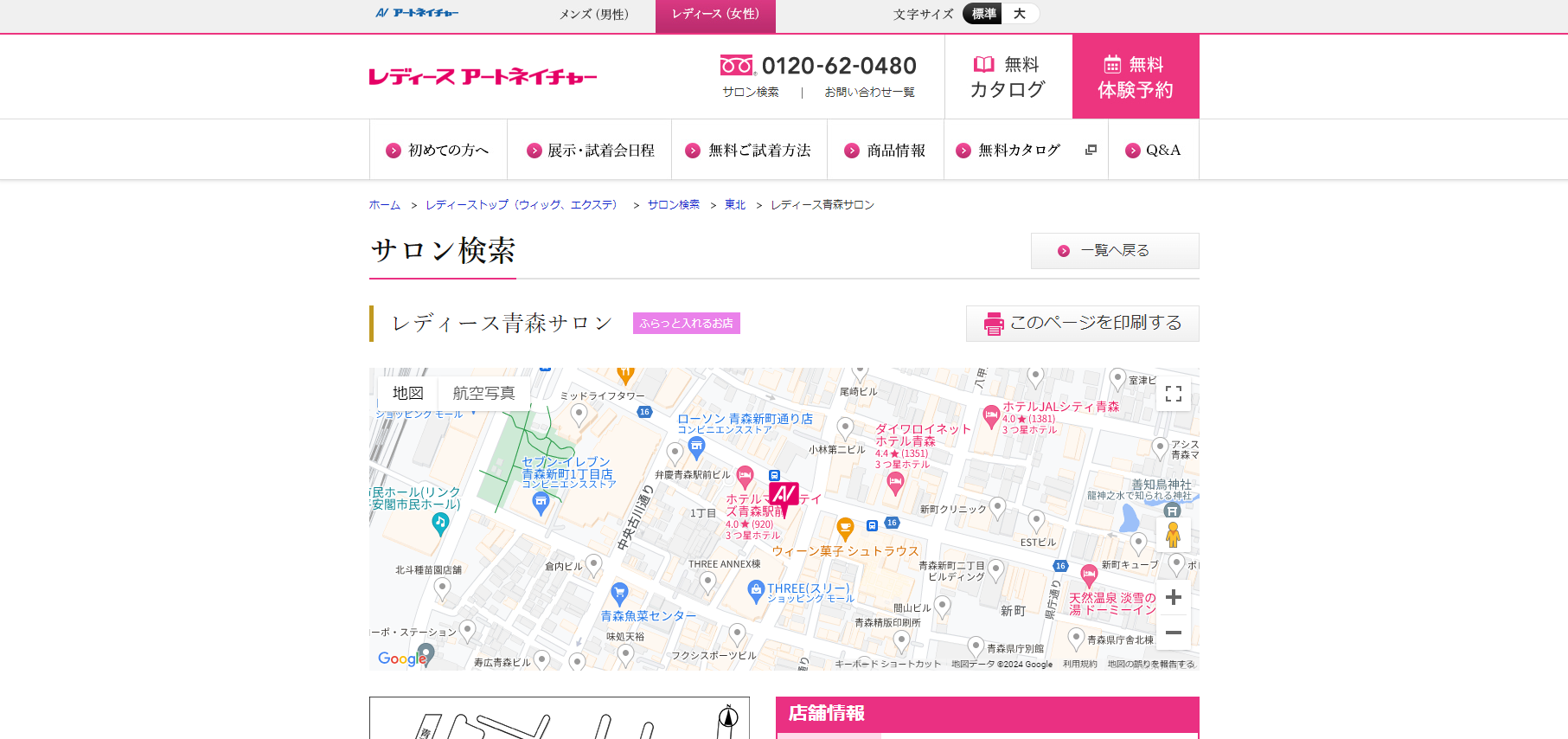Click the ホテルJALシティ青森 hotel marker
The width and height of the screenshot is (1568, 739).
point(991,416)
